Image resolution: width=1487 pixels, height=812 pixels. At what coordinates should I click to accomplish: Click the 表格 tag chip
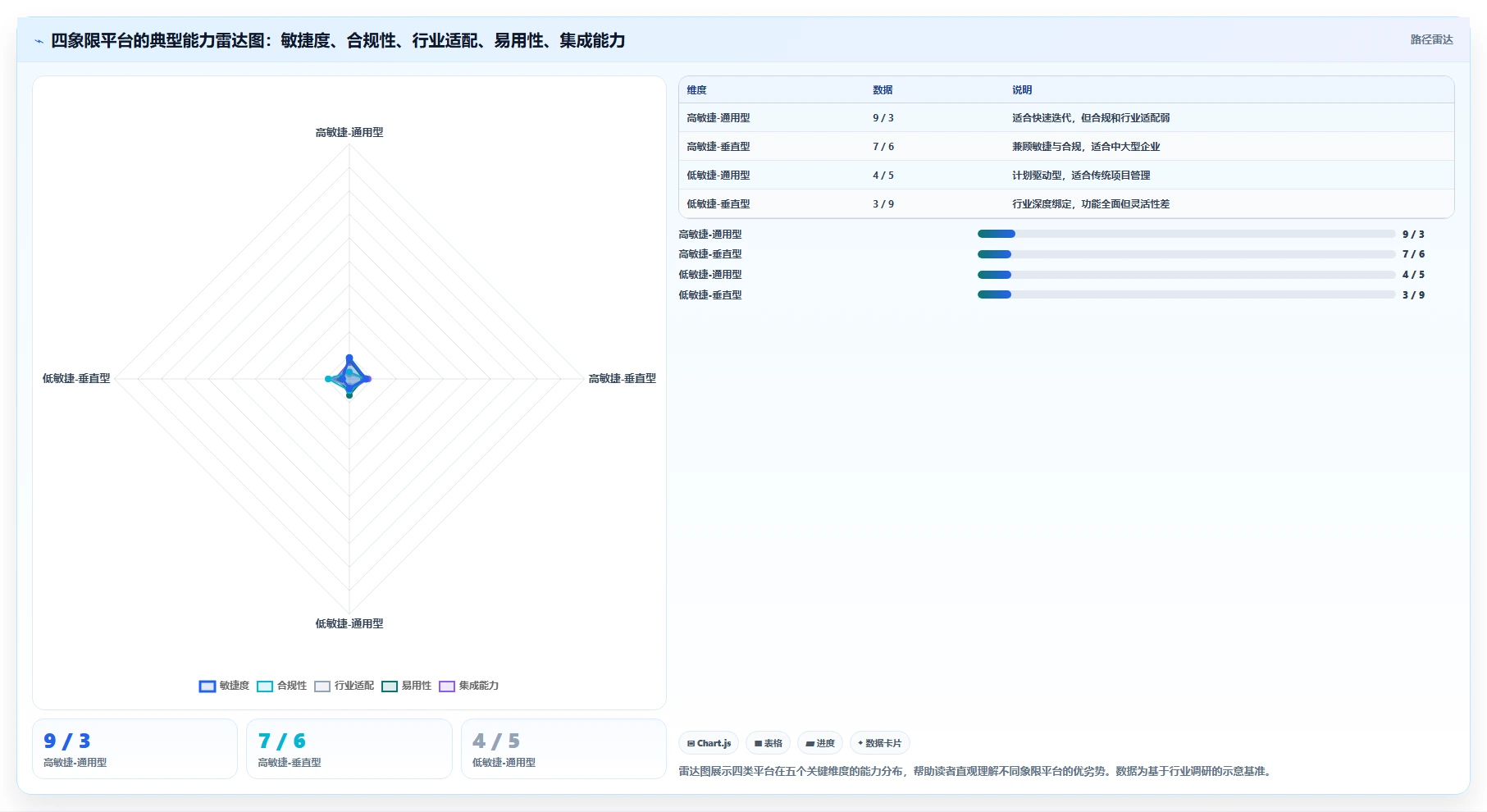(768, 743)
